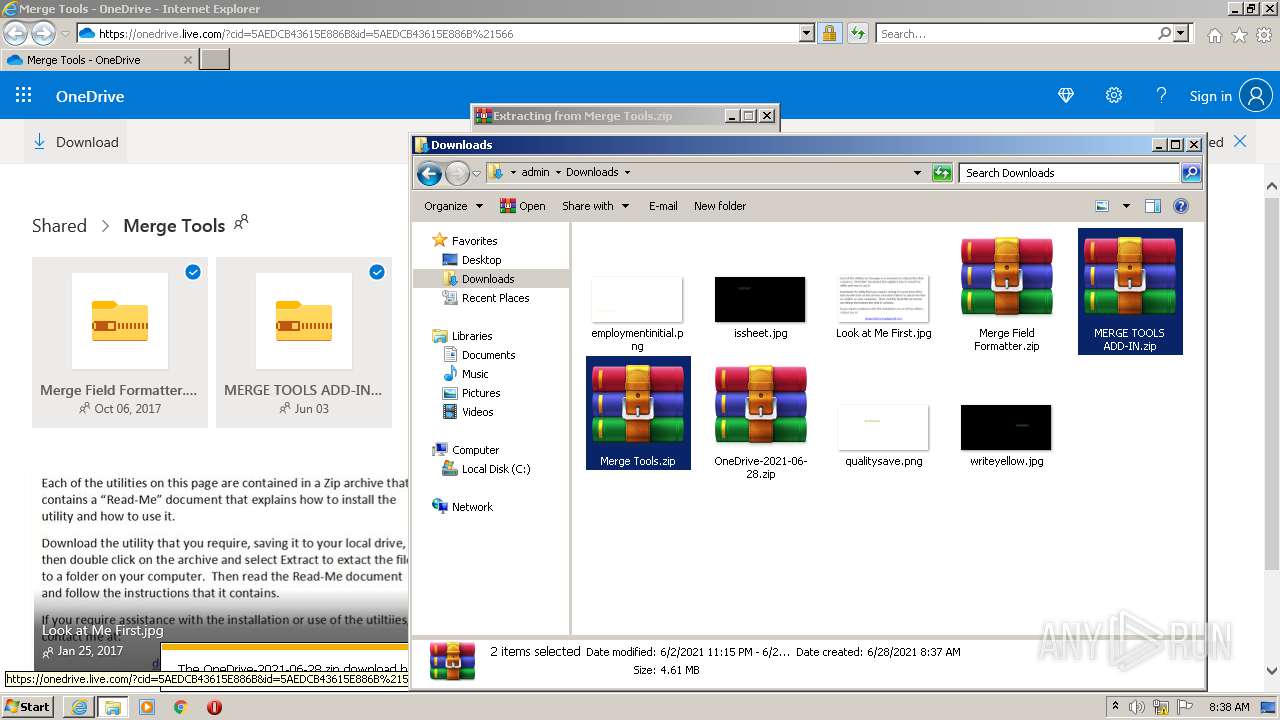
Task: Select Merge Tools.zip archive icon
Action: tap(638, 404)
